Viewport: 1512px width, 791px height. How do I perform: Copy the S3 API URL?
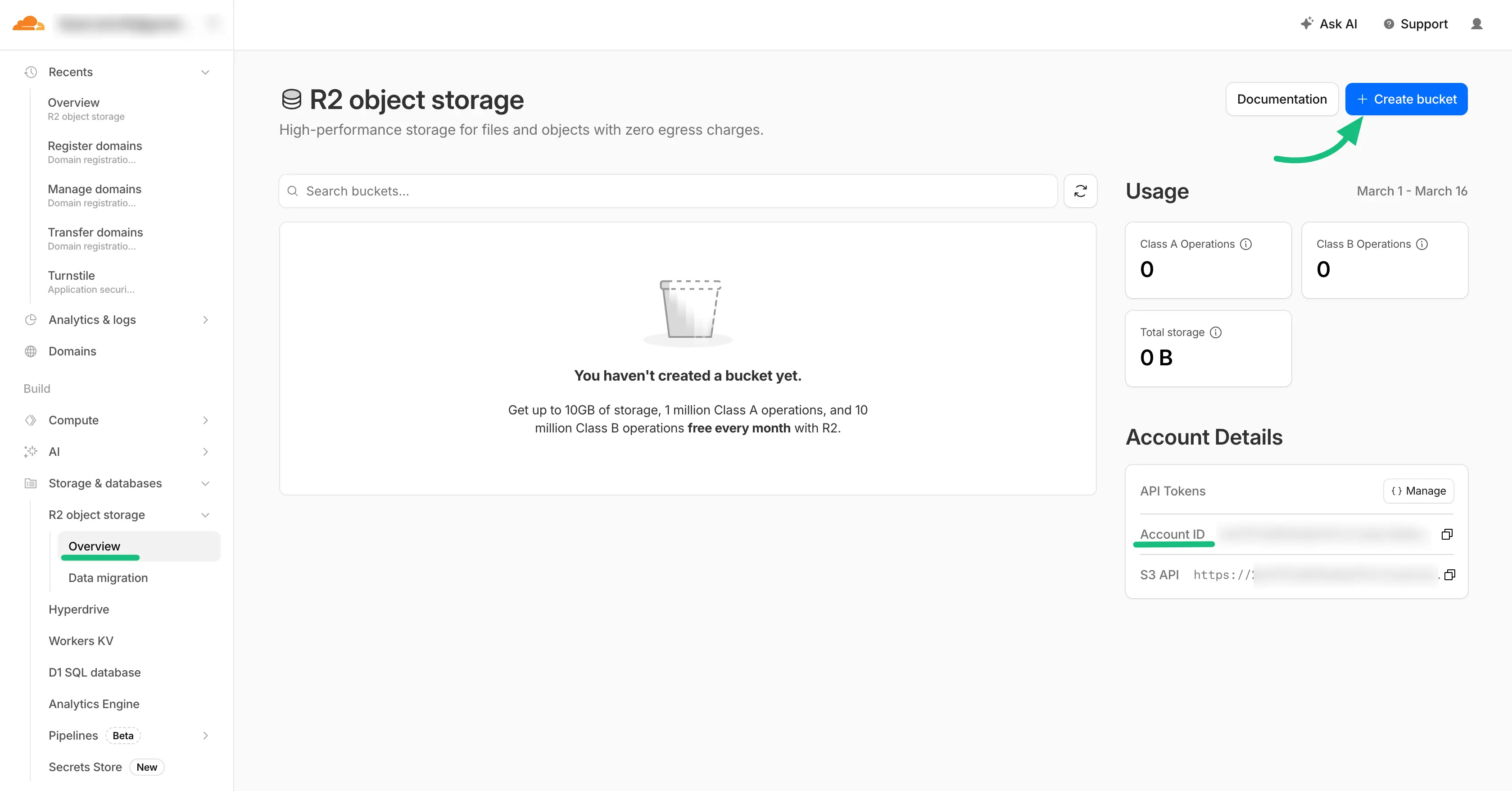1450,574
